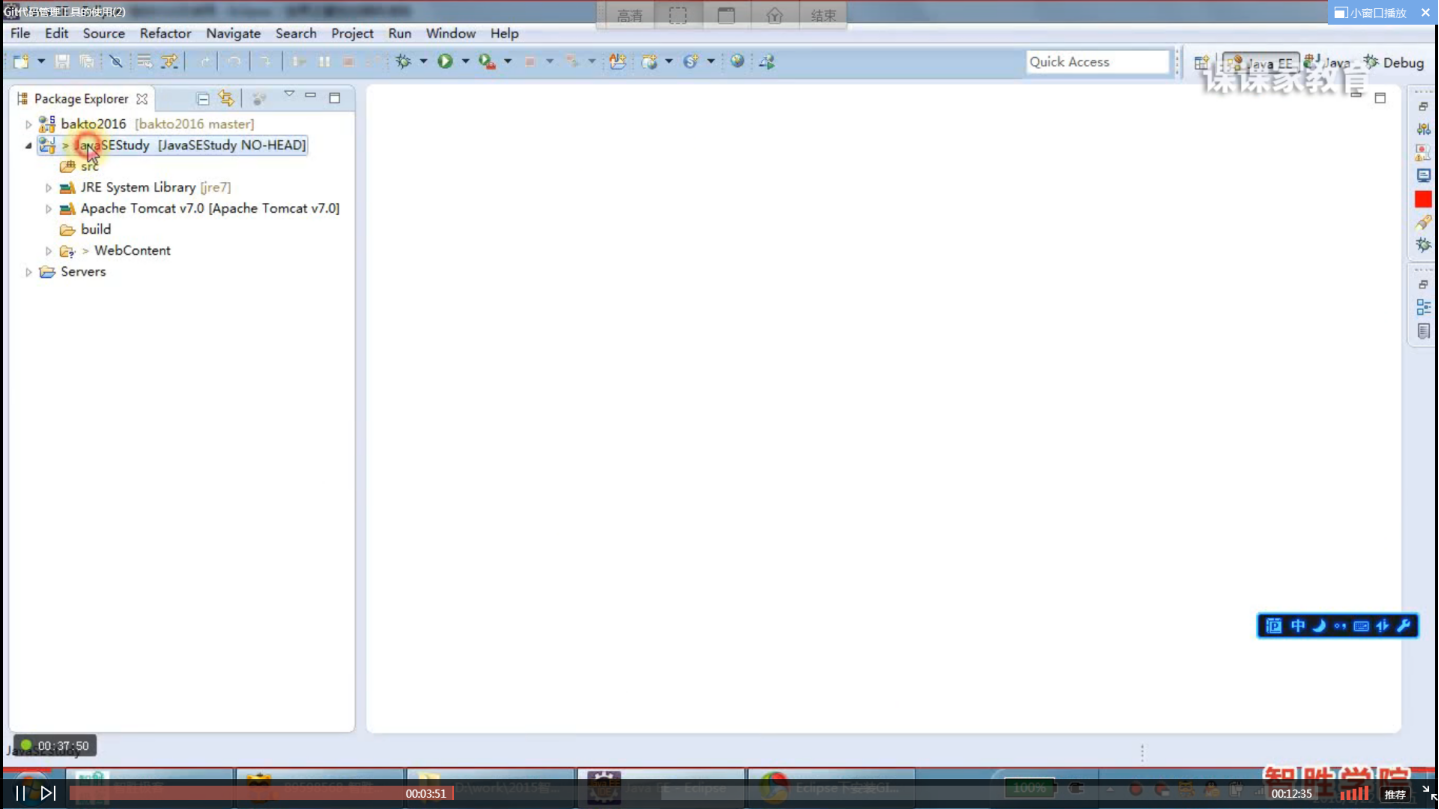Click the Save All toolbar icon
Screen dimensions: 1439x809
point(87,62)
